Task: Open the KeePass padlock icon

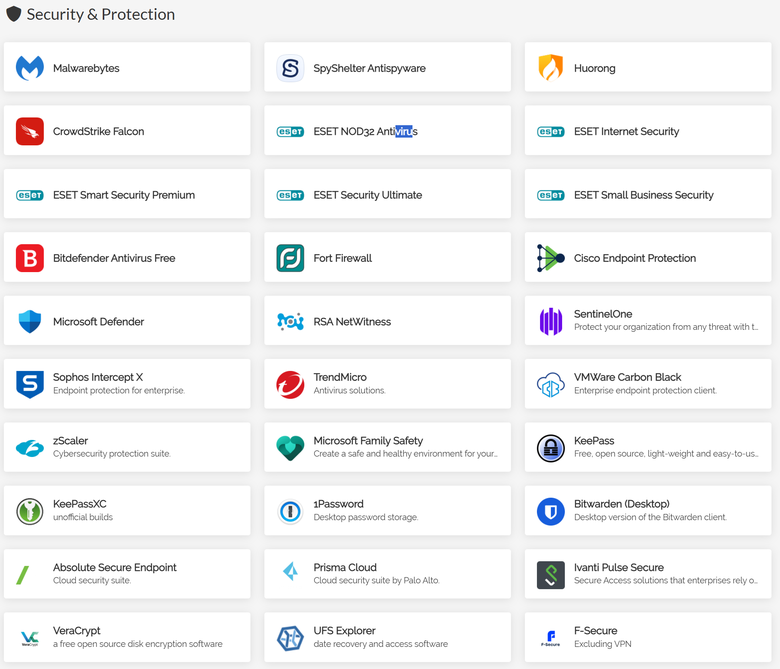Action: point(551,448)
